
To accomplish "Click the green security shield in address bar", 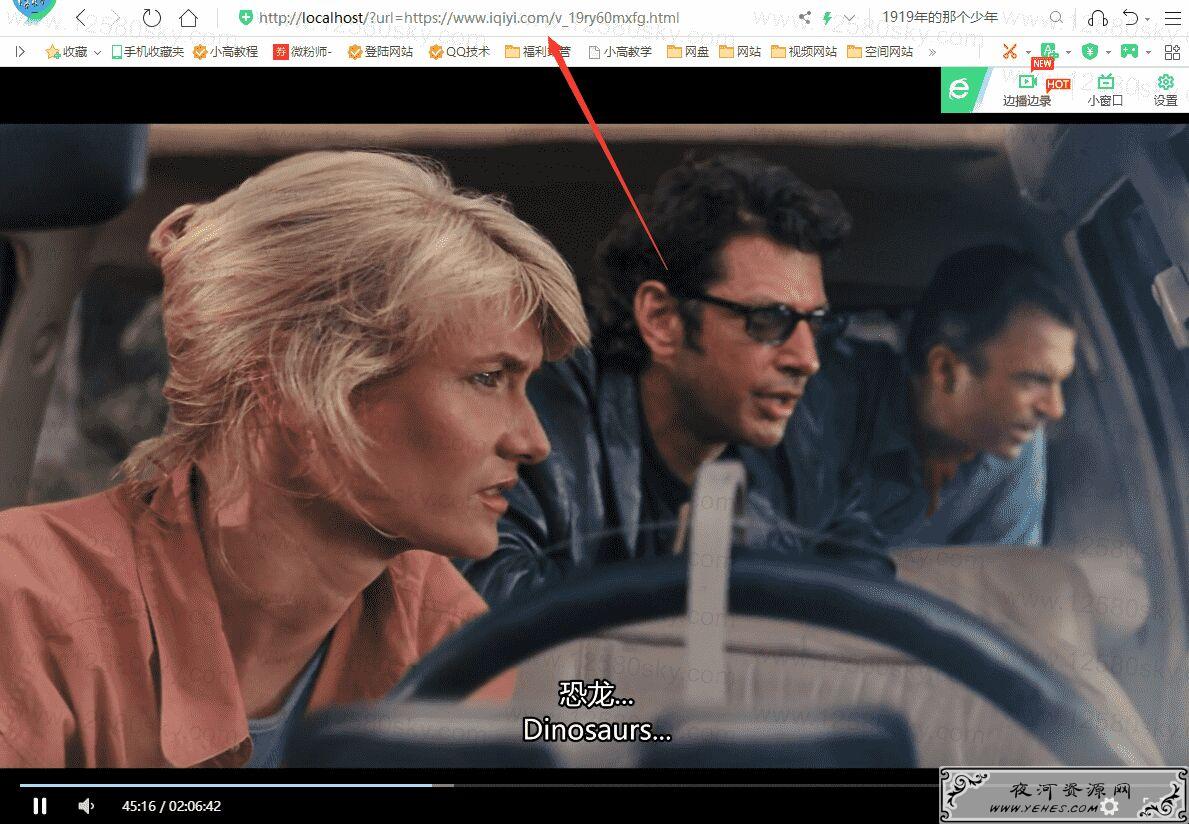I will click(245, 17).
